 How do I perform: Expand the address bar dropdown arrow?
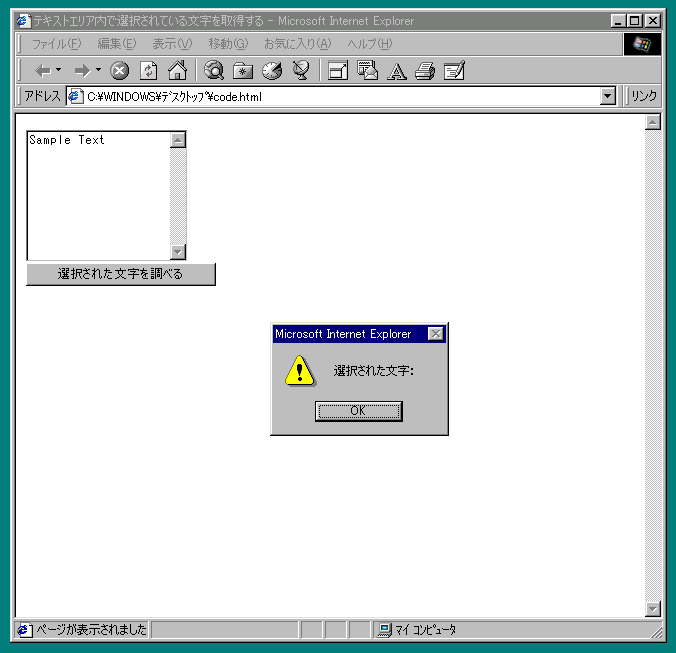tap(608, 96)
